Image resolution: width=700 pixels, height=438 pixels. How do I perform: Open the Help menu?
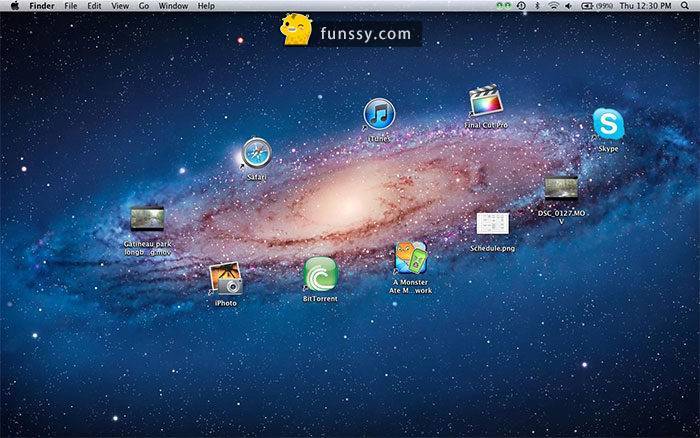pyautogui.click(x=206, y=6)
